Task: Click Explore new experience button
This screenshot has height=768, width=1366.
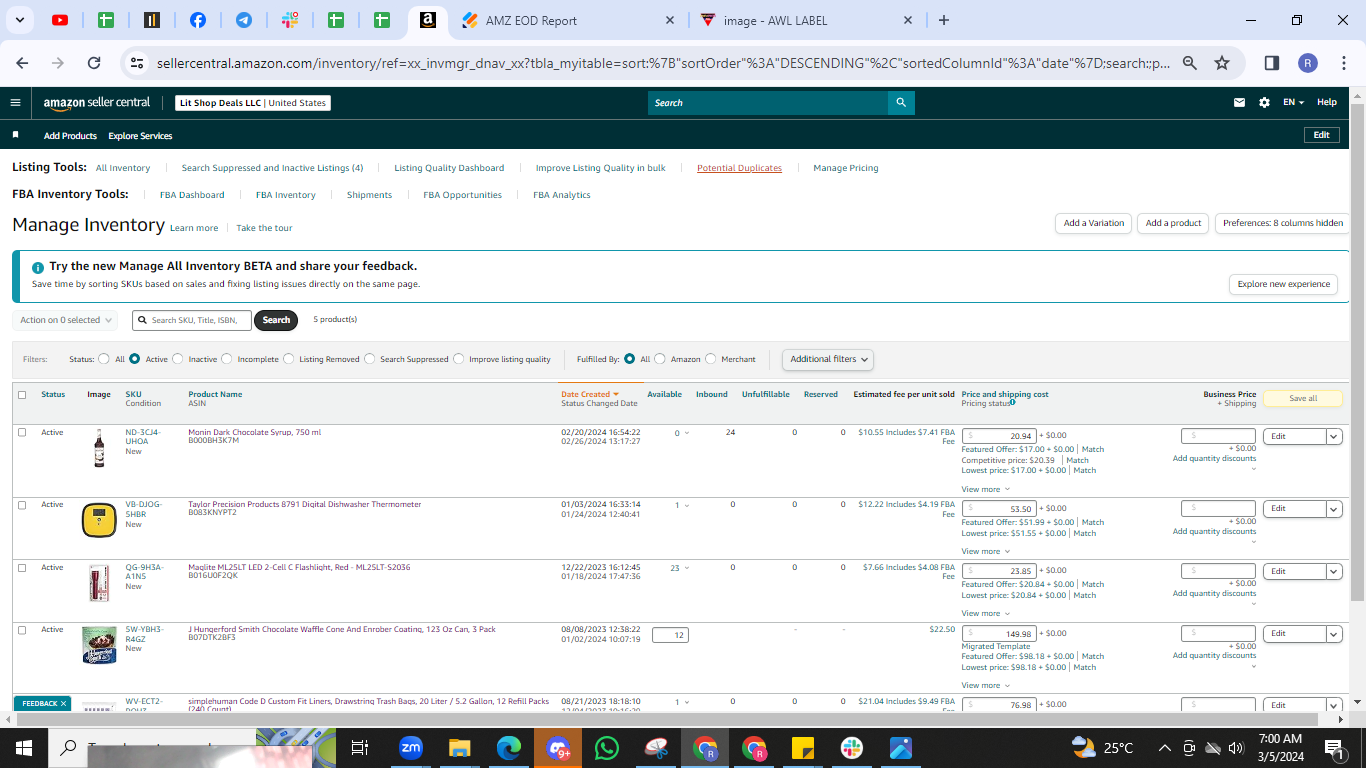Action: (x=1283, y=284)
